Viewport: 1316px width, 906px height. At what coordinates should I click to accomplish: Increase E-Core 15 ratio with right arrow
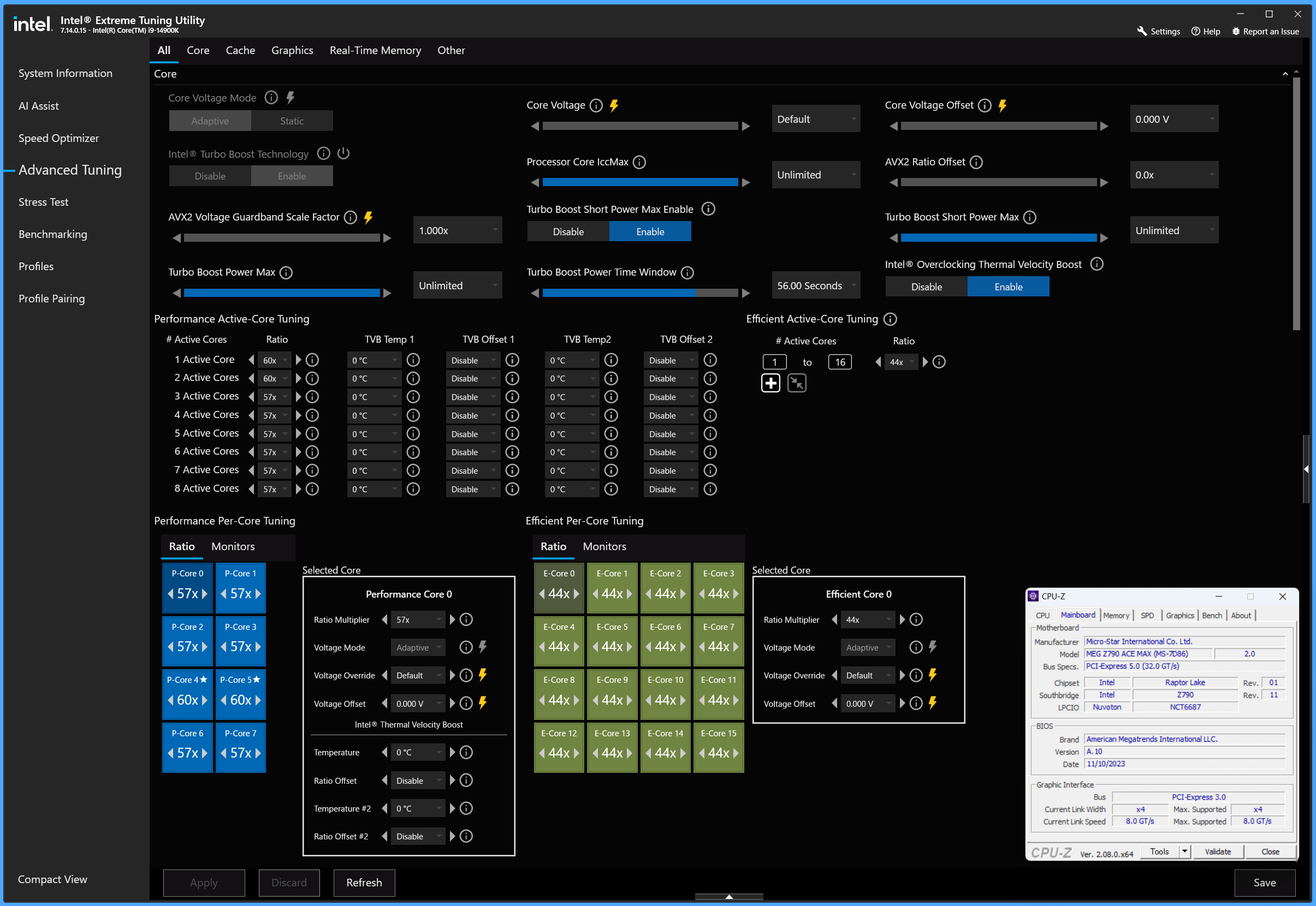pyautogui.click(x=736, y=753)
